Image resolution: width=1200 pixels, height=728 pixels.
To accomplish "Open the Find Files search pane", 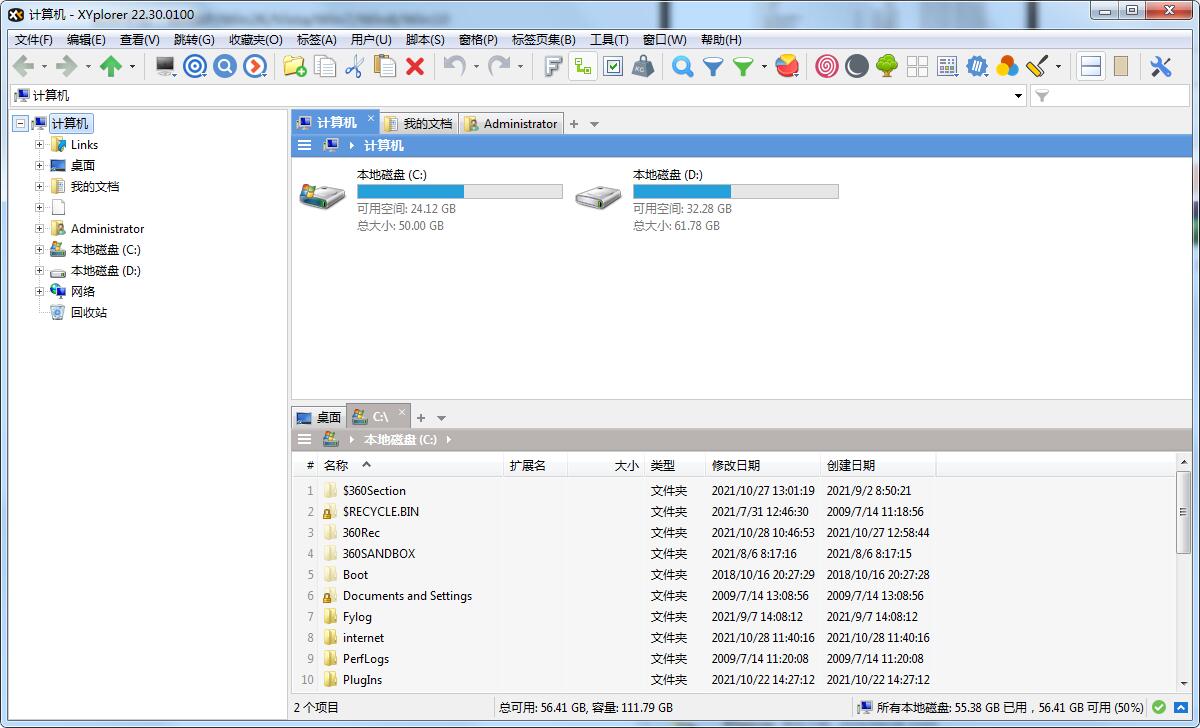I will (680, 66).
